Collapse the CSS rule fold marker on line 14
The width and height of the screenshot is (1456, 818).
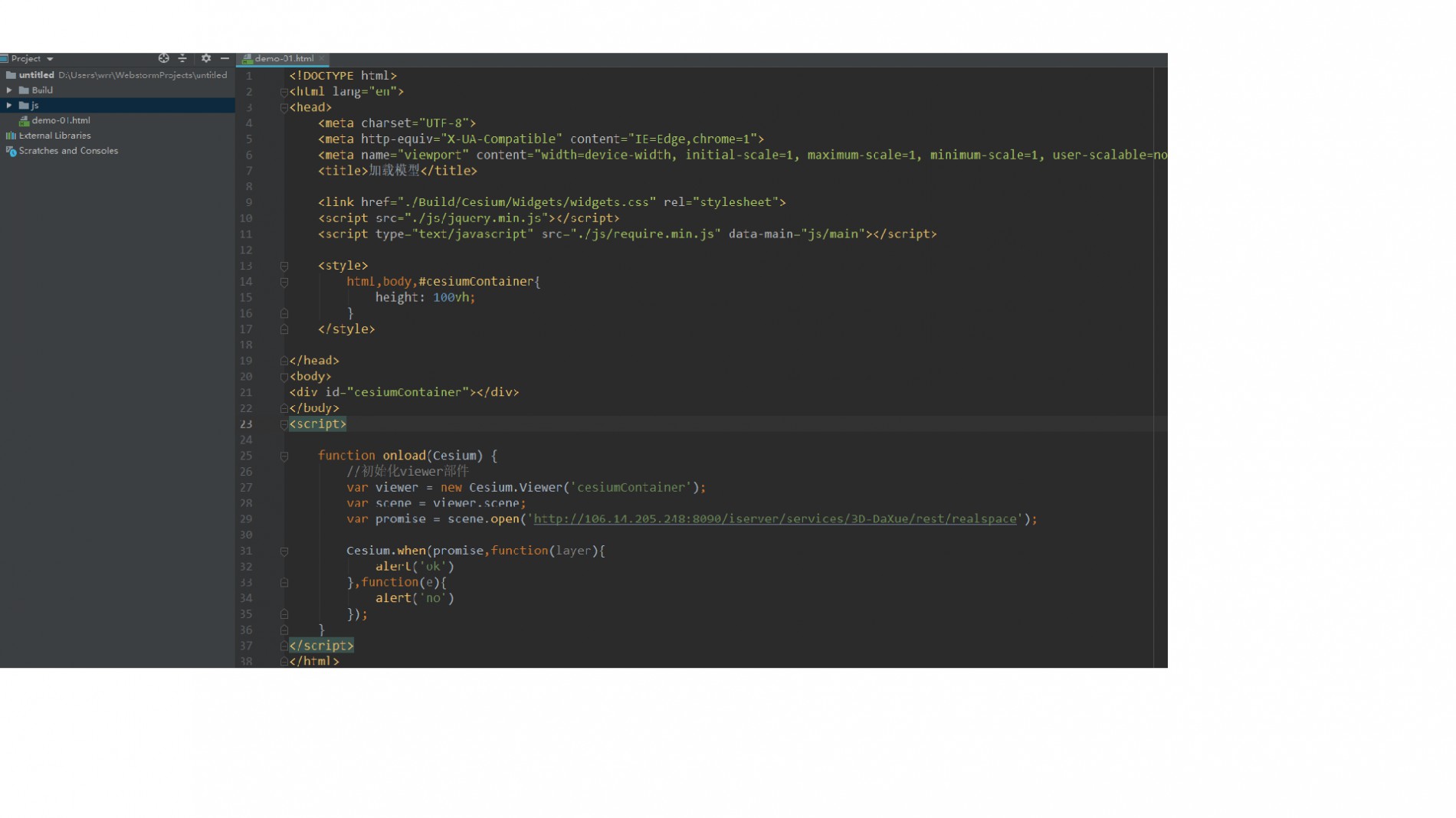(284, 282)
